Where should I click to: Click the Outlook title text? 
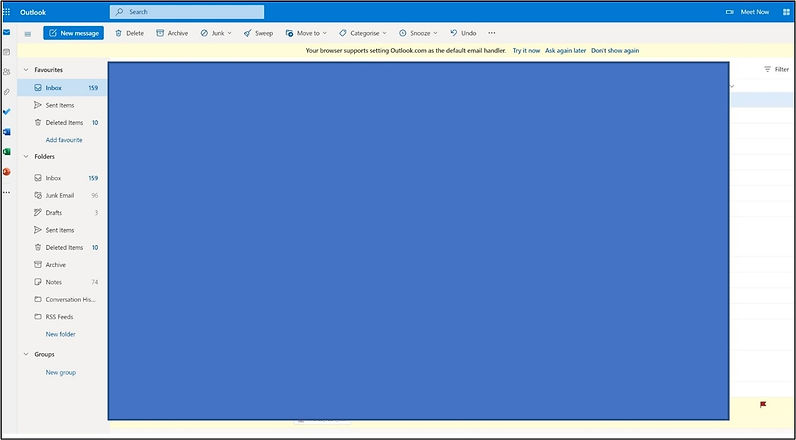33,12
